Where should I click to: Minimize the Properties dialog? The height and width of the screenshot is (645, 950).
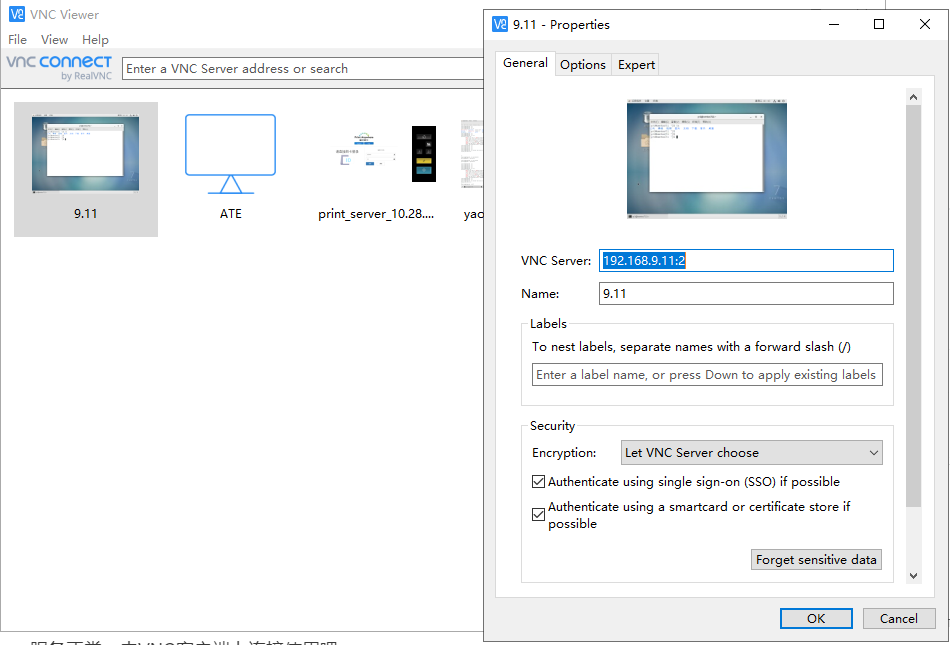tap(834, 24)
